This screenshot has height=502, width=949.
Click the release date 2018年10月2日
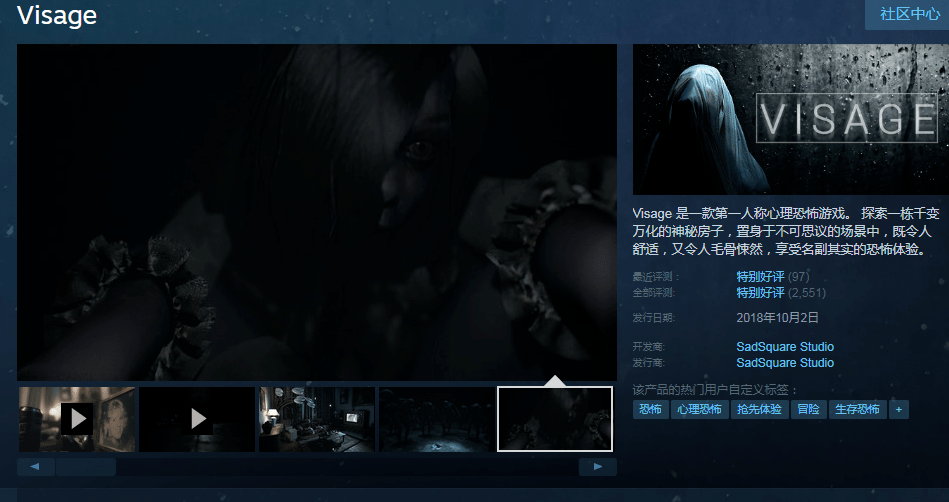(x=777, y=317)
